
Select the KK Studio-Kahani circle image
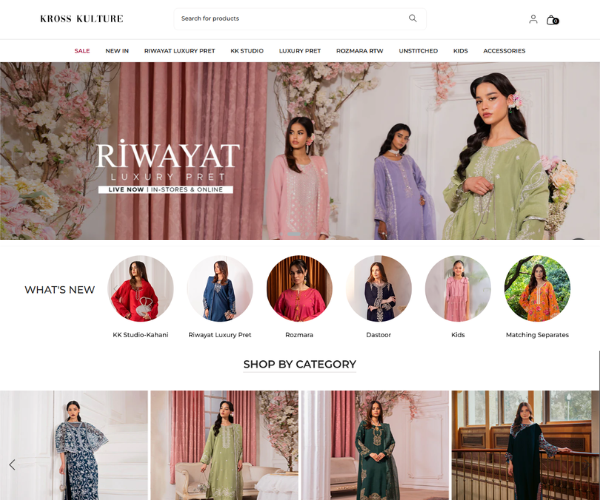(140, 289)
